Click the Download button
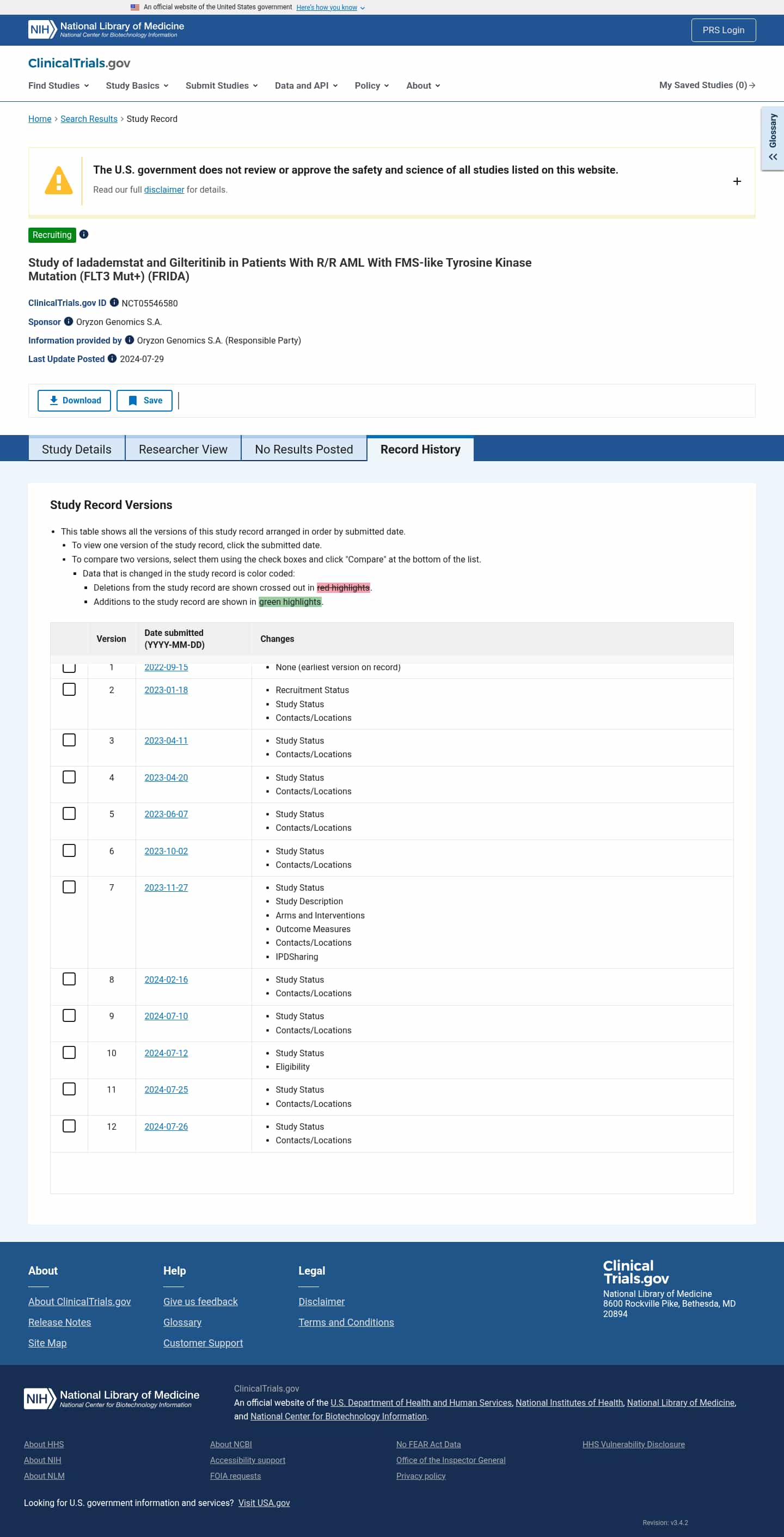Image resolution: width=784 pixels, height=1537 pixels. point(74,400)
